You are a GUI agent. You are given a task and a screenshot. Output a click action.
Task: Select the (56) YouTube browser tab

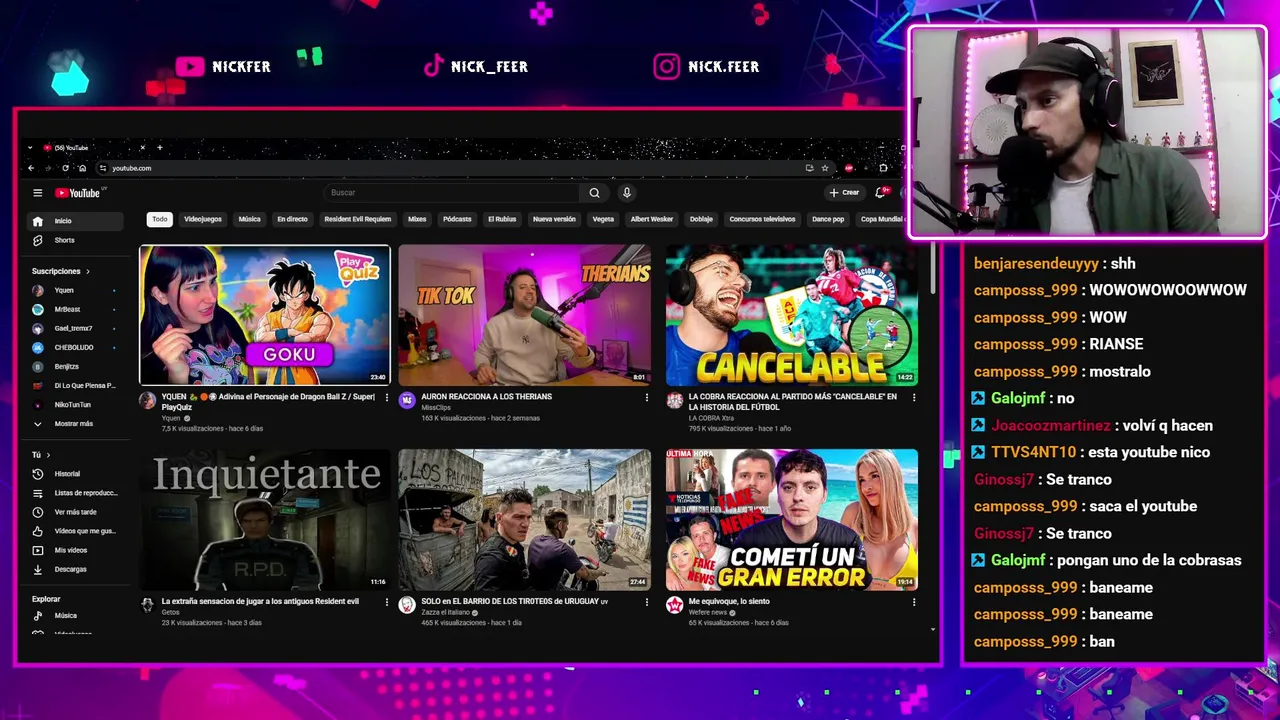click(93, 148)
